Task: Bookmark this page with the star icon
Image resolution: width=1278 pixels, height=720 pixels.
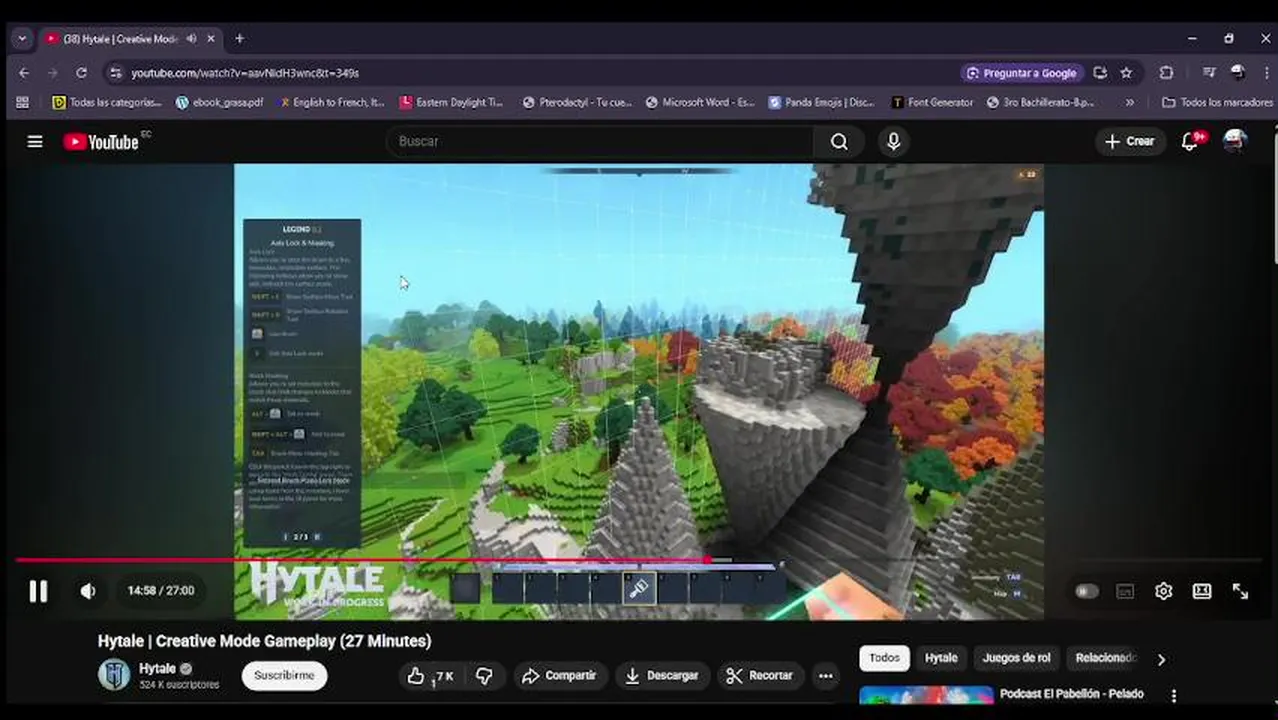Action: [x=1126, y=73]
